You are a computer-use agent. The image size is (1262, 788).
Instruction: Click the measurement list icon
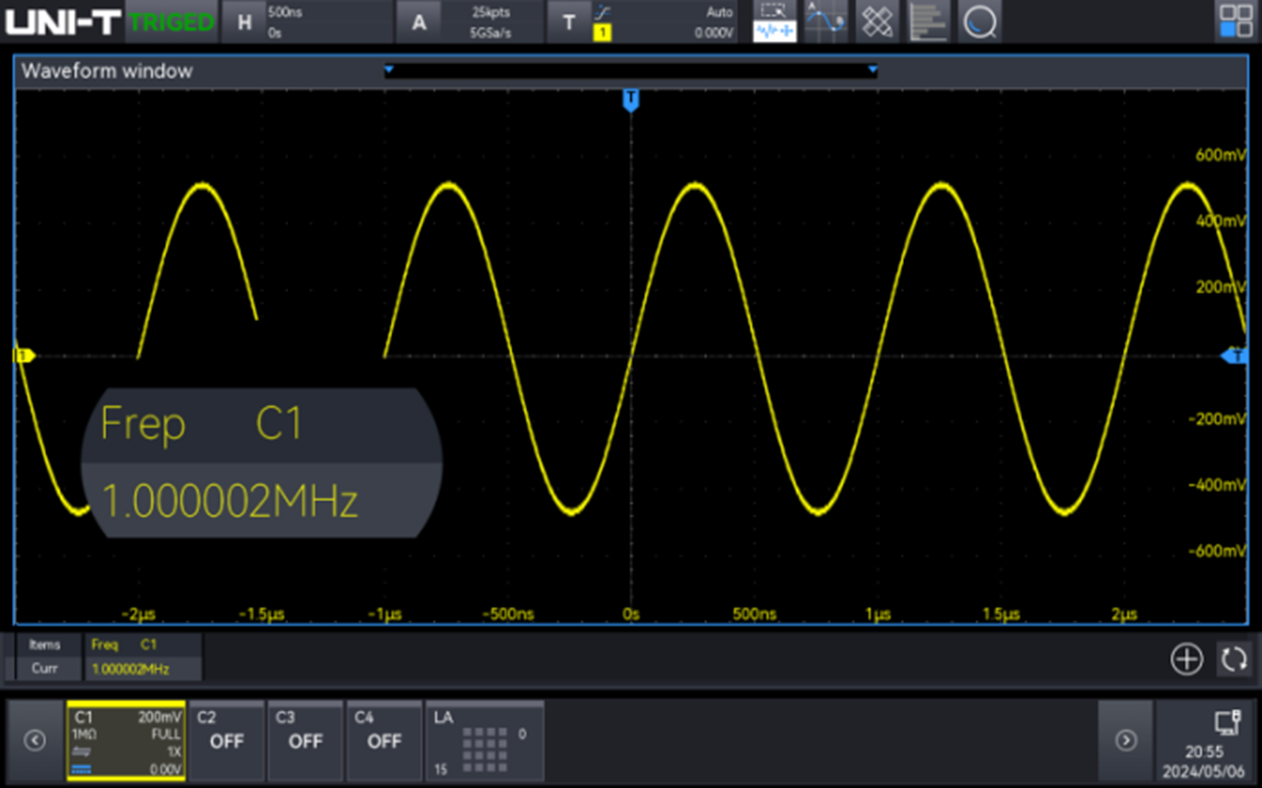pos(928,21)
